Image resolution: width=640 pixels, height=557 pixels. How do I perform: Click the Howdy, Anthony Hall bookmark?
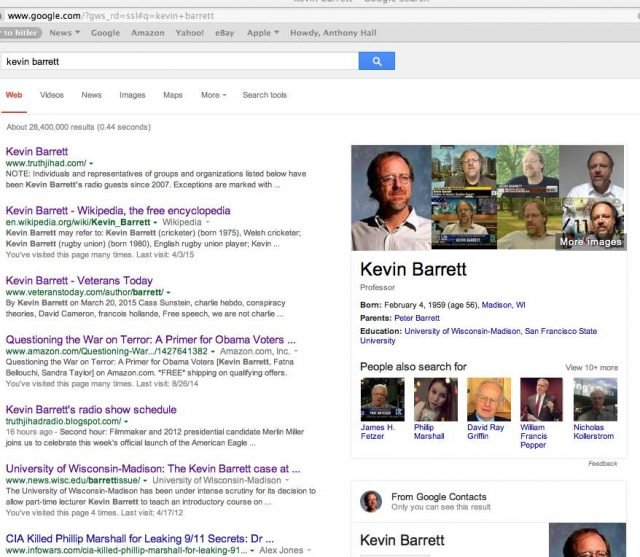[333, 33]
